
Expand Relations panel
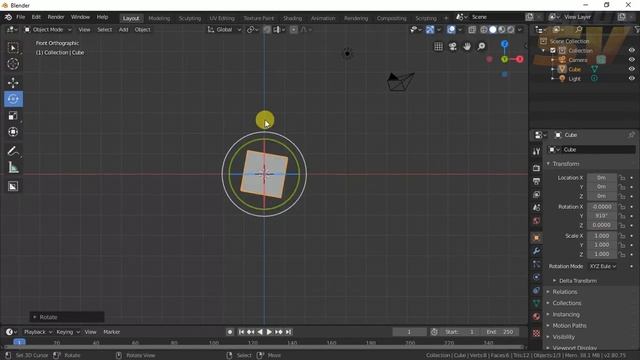pos(565,292)
